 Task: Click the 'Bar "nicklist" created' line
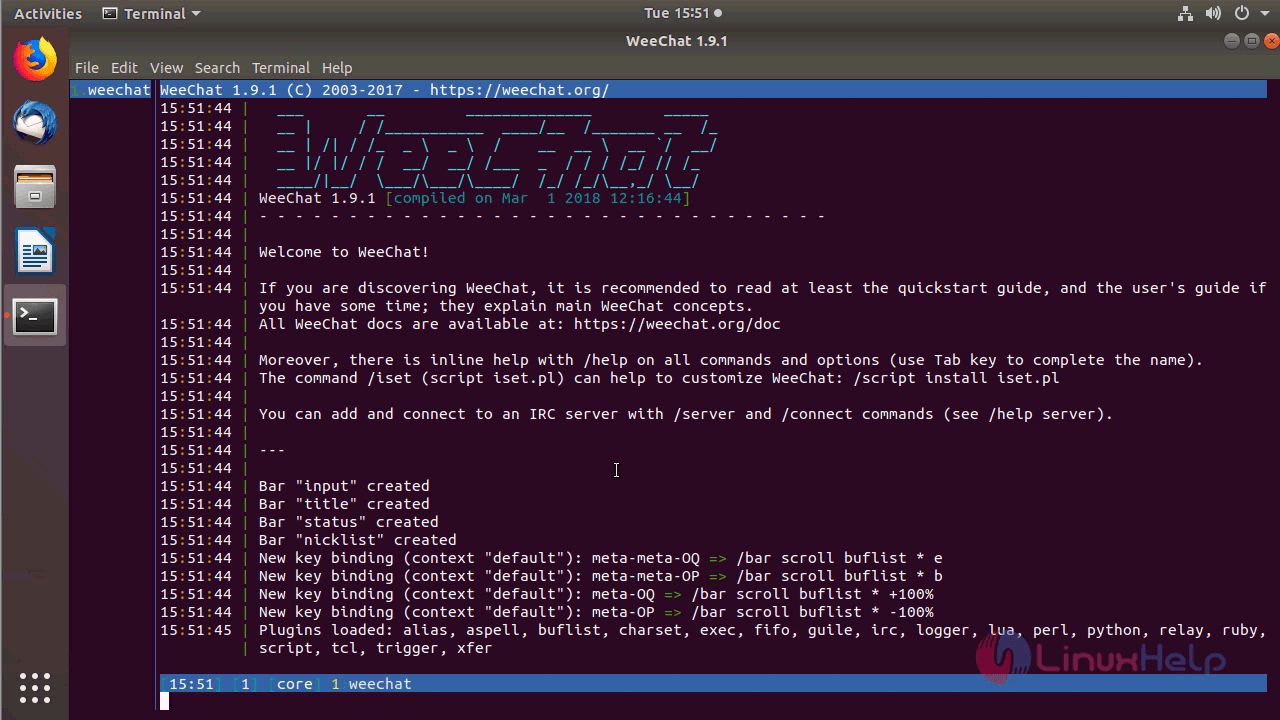357,540
